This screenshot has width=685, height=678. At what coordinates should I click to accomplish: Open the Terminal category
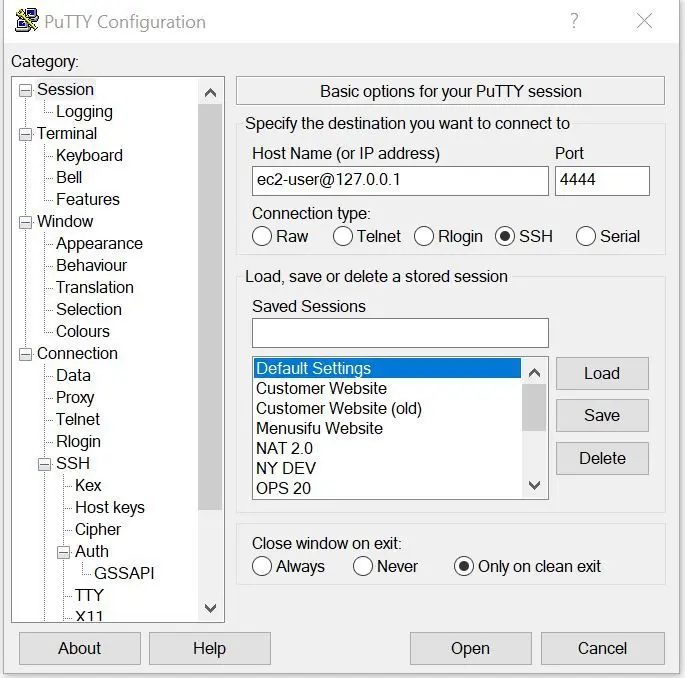click(x=67, y=134)
